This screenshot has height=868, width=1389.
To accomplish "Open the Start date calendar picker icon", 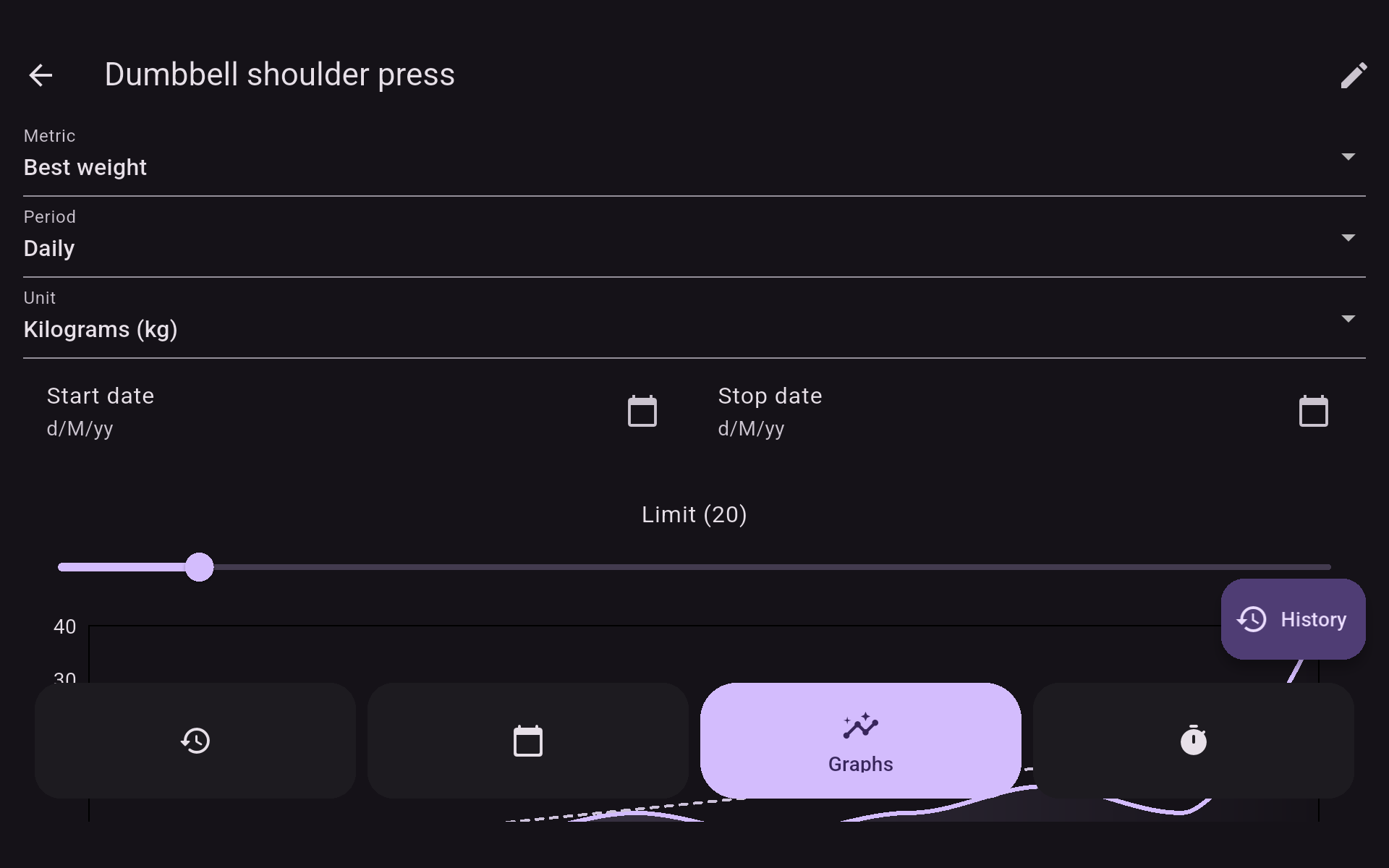I will pos(642,412).
